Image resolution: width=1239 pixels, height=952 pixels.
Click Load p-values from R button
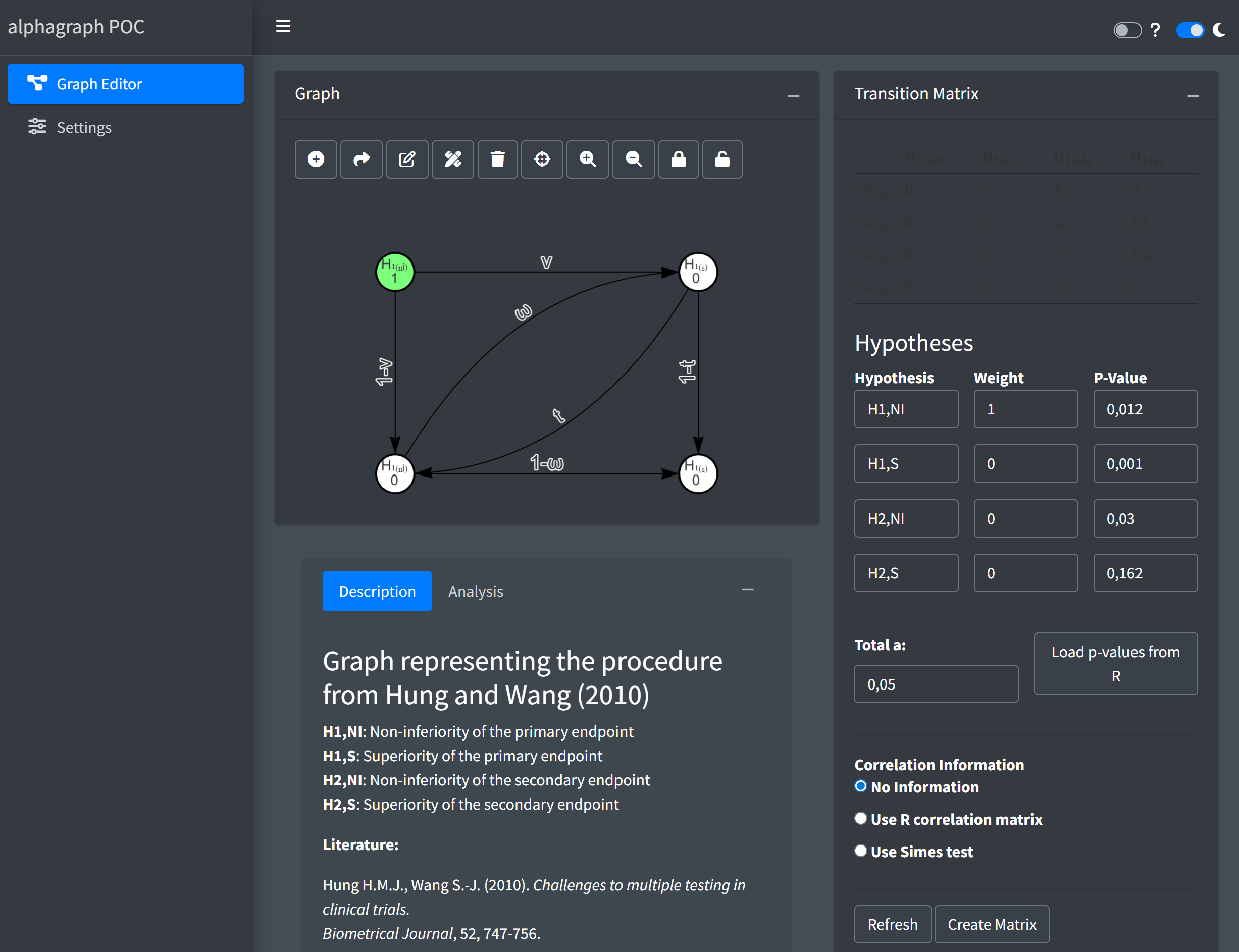tap(1115, 664)
